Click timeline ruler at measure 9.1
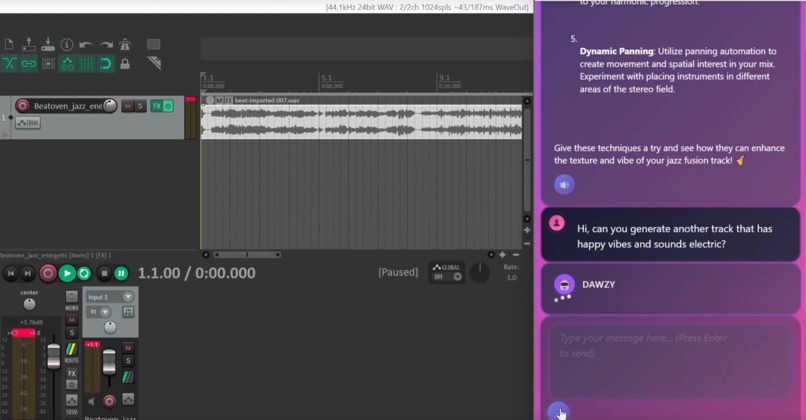The width and height of the screenshot is (806, 420). tap(444, 78)
